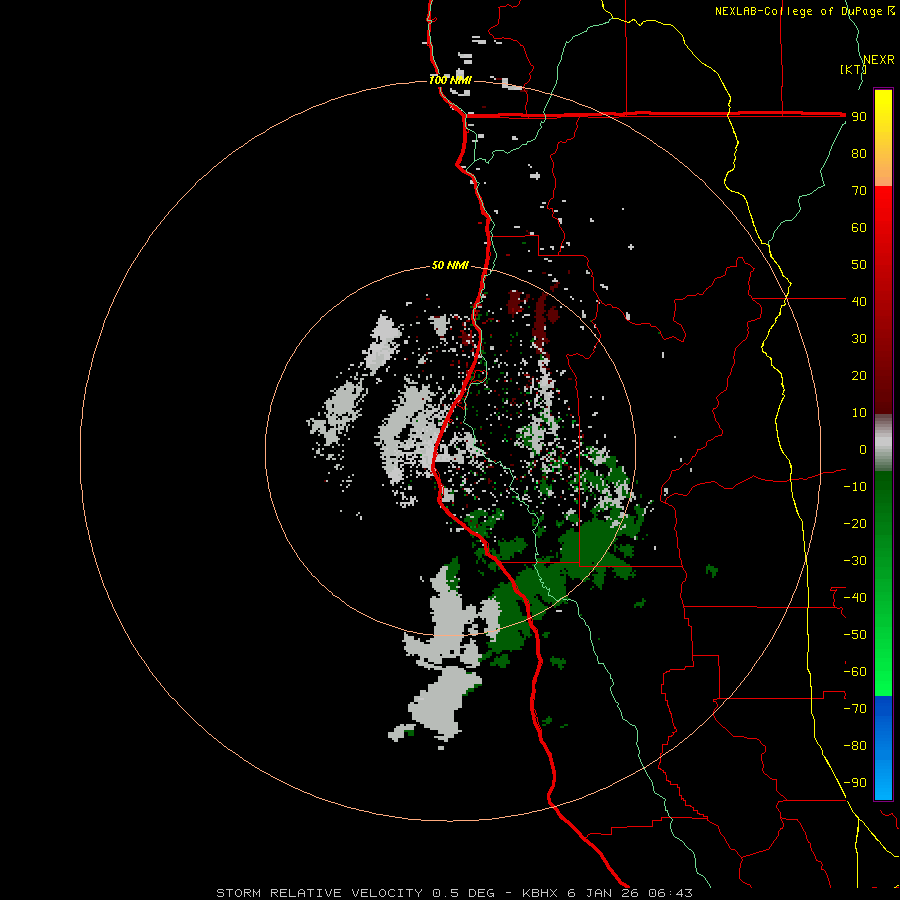Click the positive 60 scale label
Screen dimensions: 900x900
[x=859, y=227]
